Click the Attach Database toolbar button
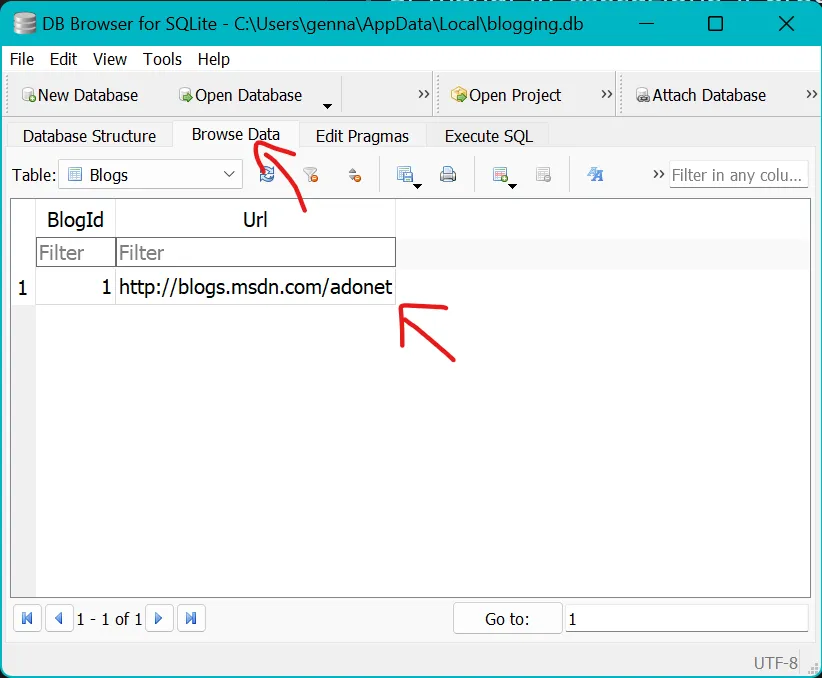The height and width of the screenshot is (678, 822). pyautogui.click(x=701, y=95)
